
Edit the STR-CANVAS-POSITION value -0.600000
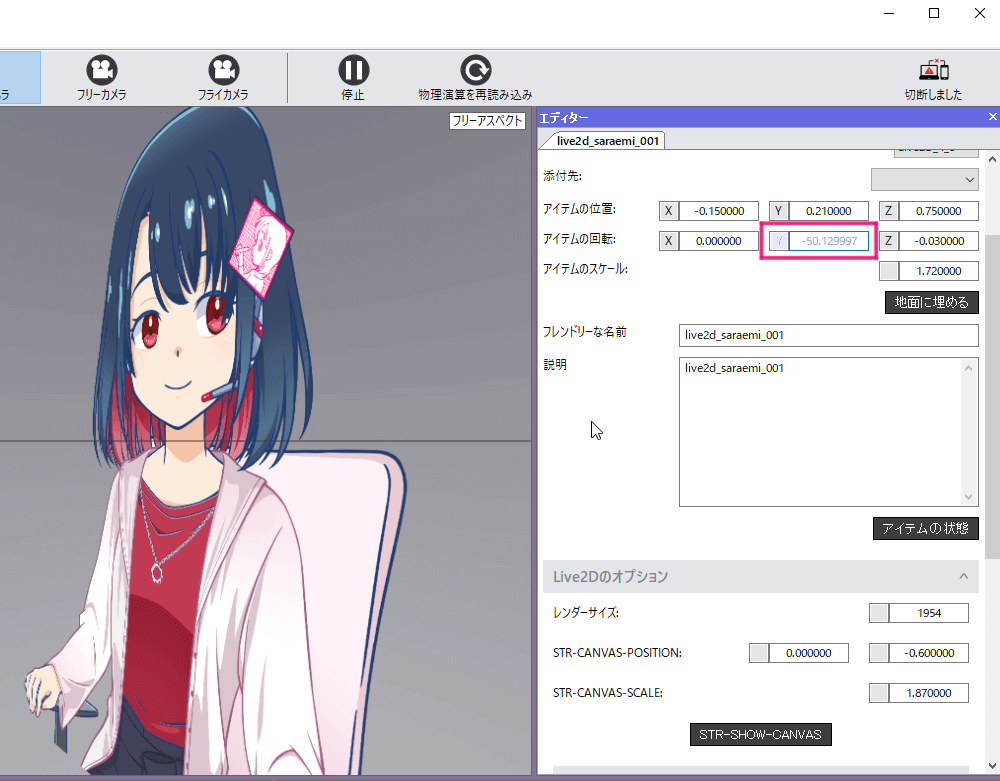(929, 653)
